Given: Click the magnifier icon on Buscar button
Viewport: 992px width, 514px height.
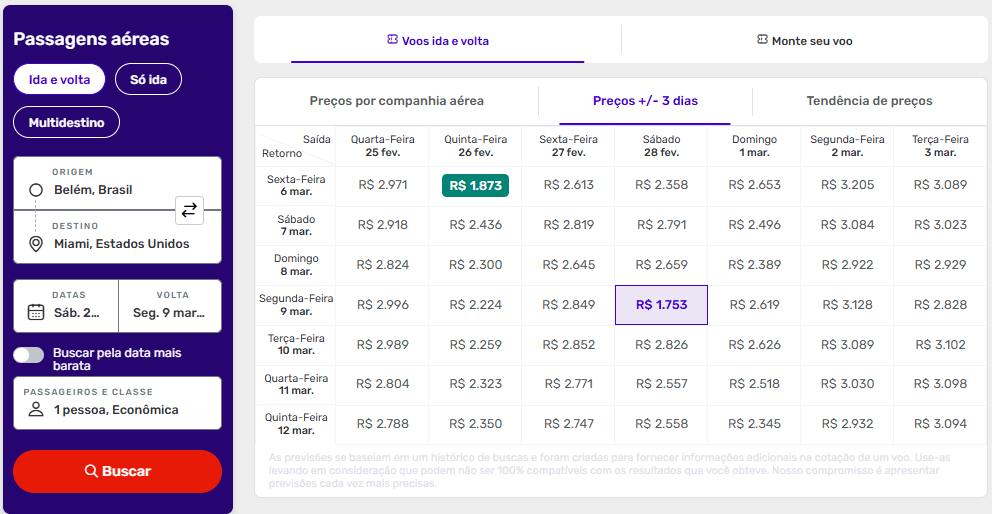Looking at the screenshot, I should pos(91,471).
